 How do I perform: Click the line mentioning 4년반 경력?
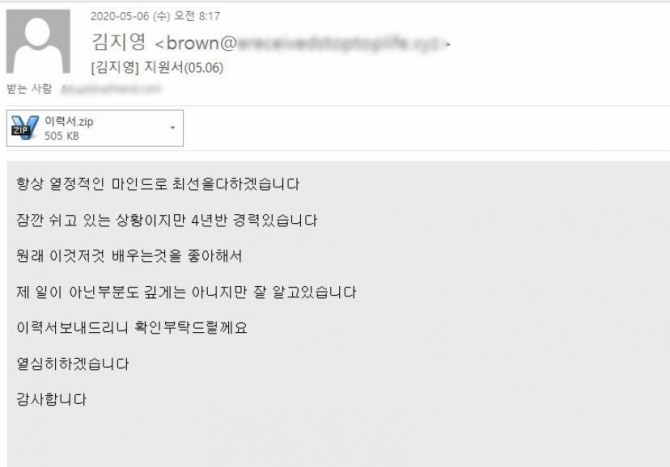pos(167,220)
